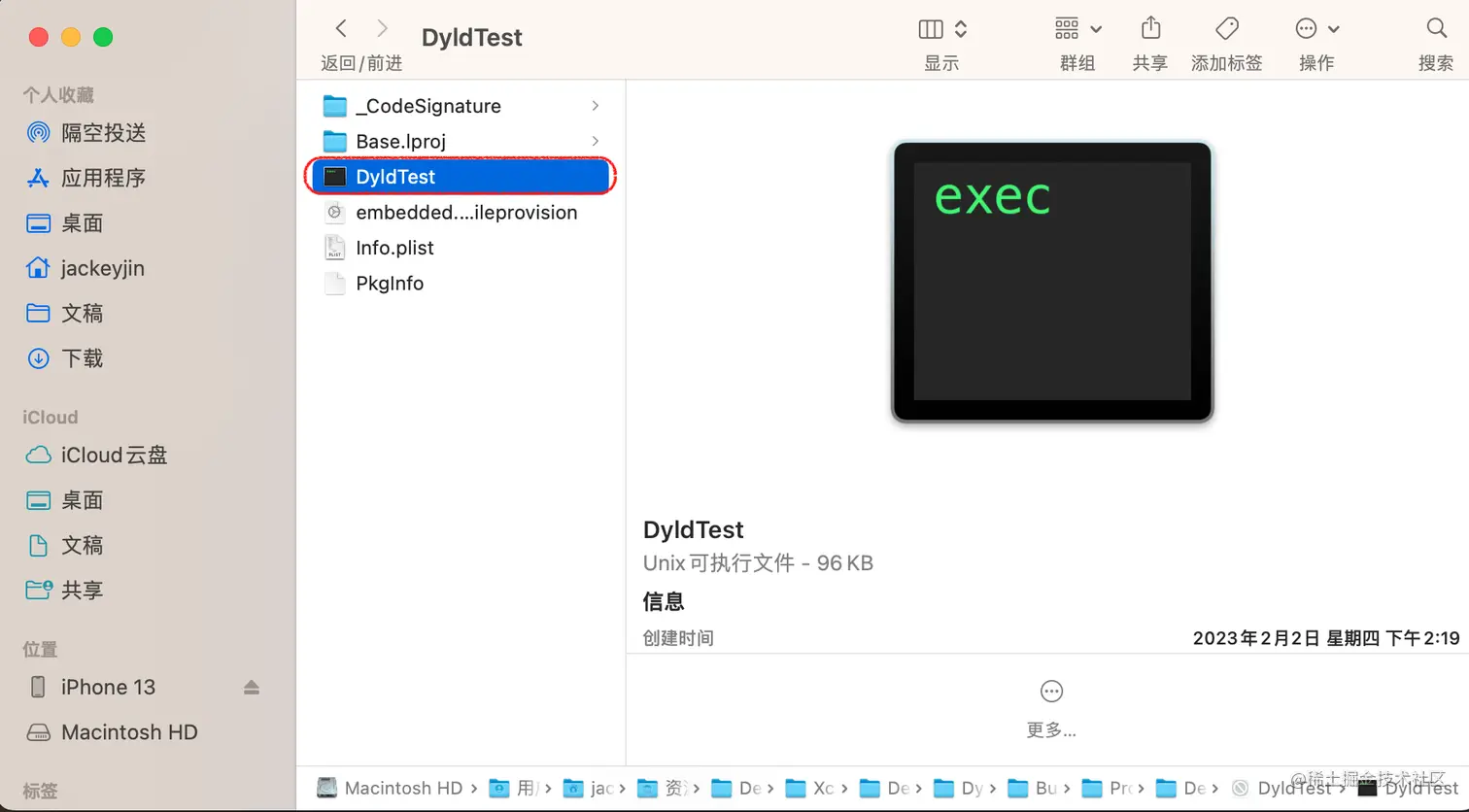The height and width of the screenshot is (812, 1469).
Task: Select the Info.plist file
Action: [461, 248]
